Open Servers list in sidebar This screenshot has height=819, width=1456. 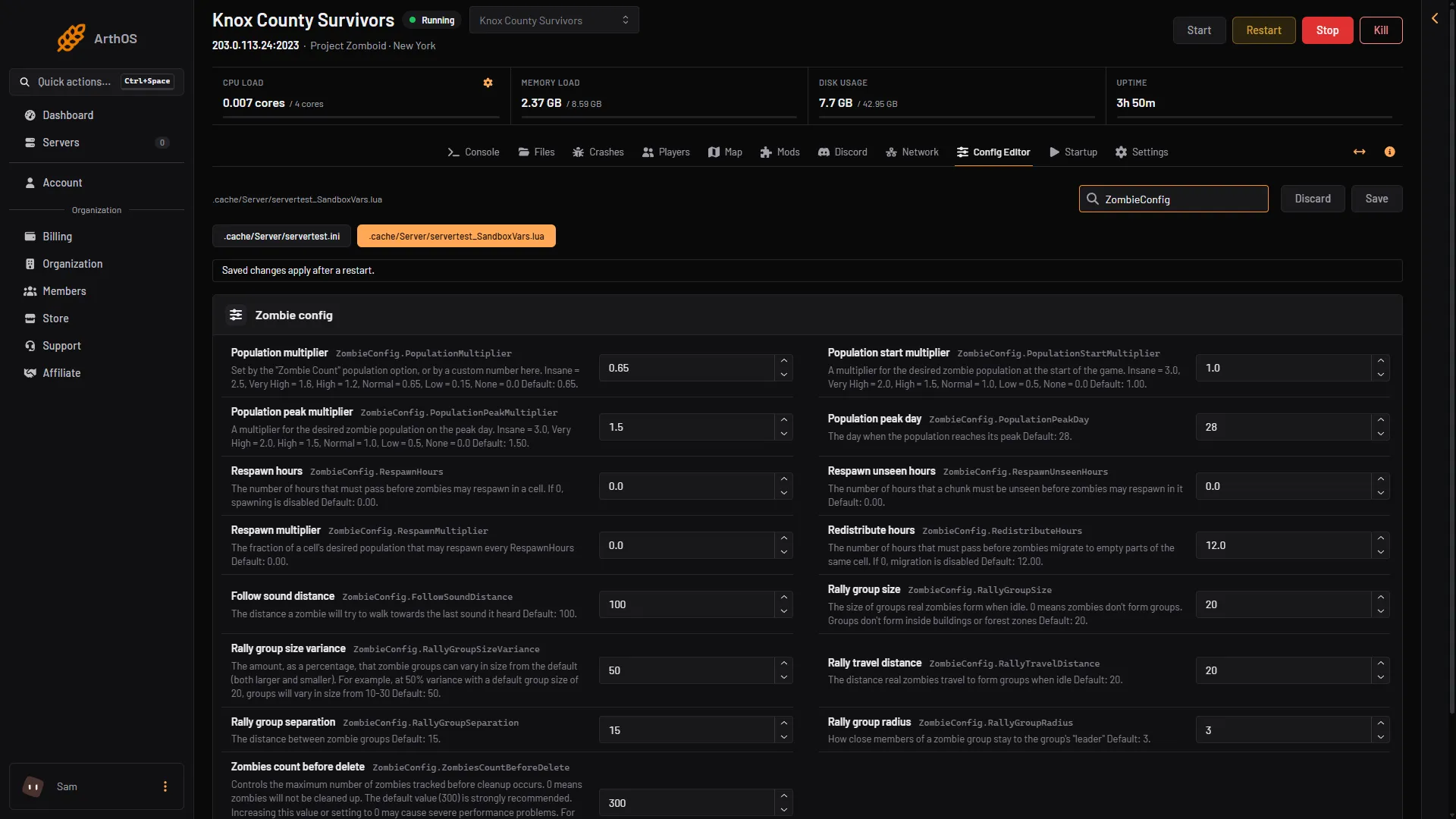click(96, 143)
